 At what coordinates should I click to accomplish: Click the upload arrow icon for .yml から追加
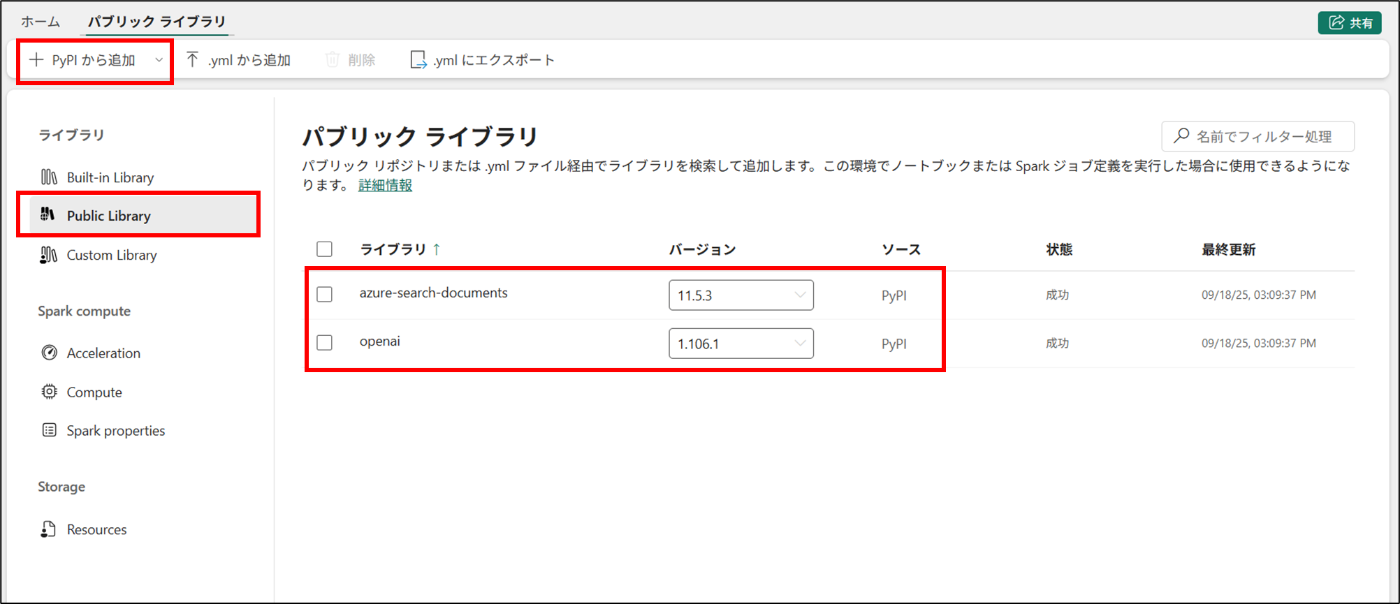tap(193, 60)
